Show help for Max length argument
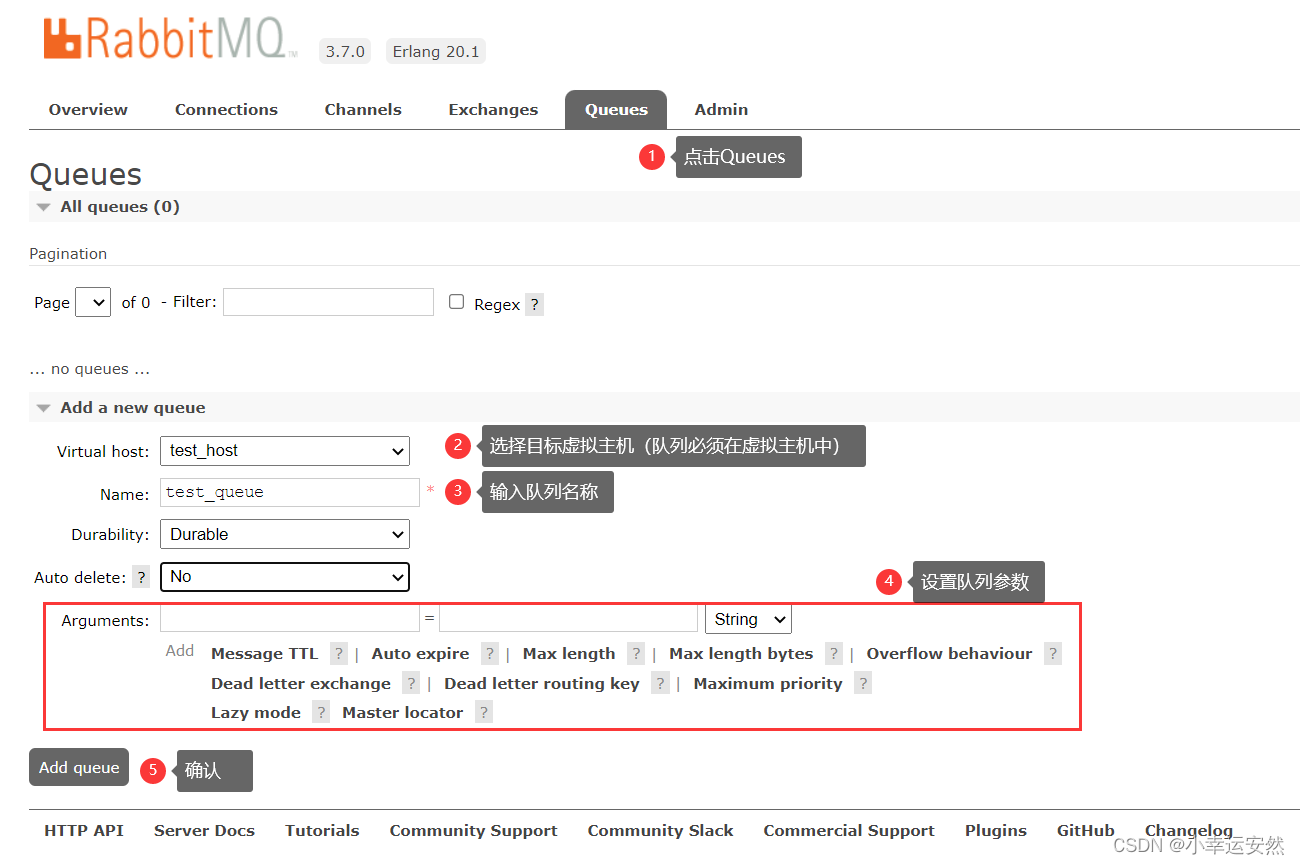The height and width of the screenshot is (865, 1300). click(x=636, y=654)
